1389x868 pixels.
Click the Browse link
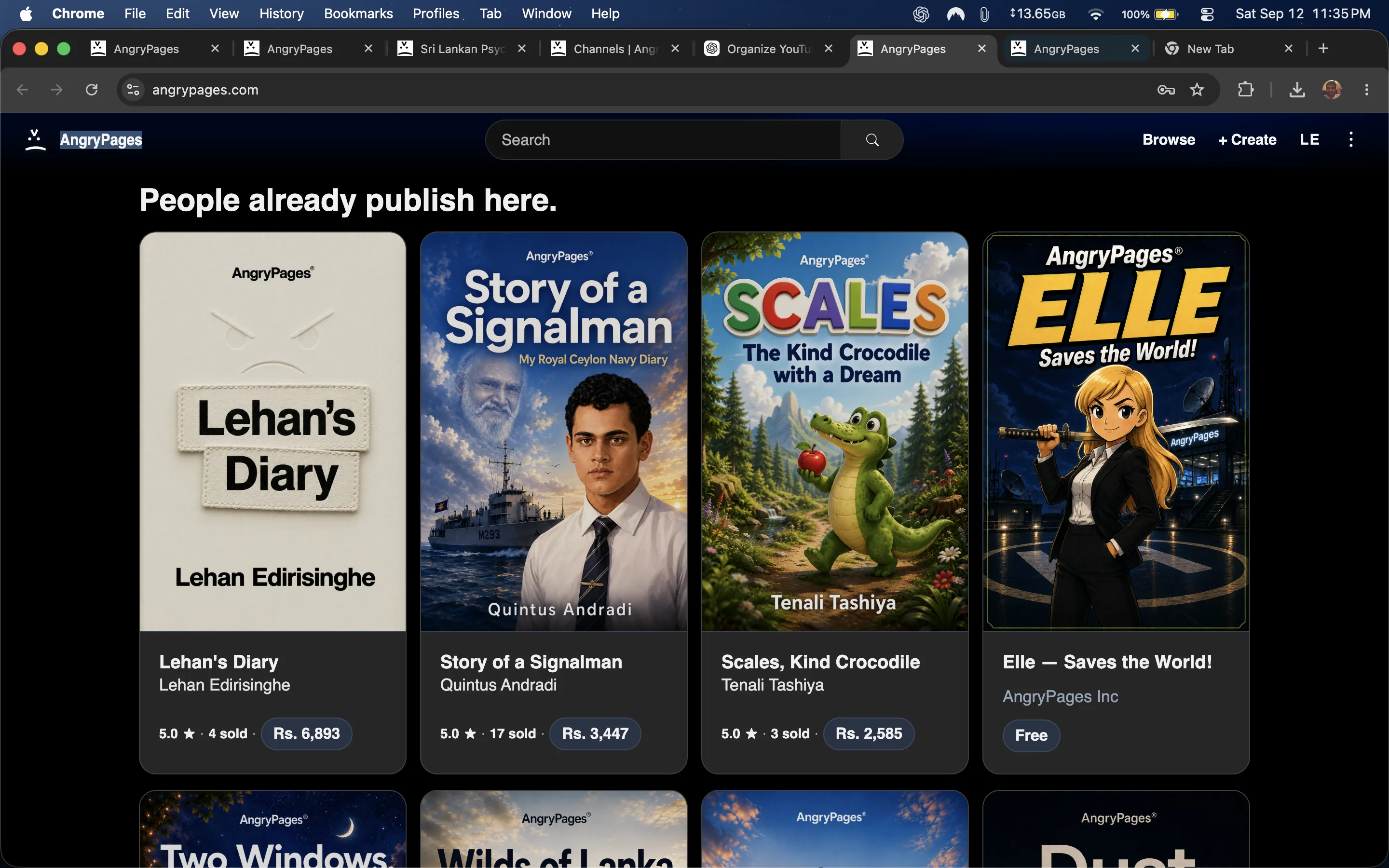click(x=1169, y=139)
